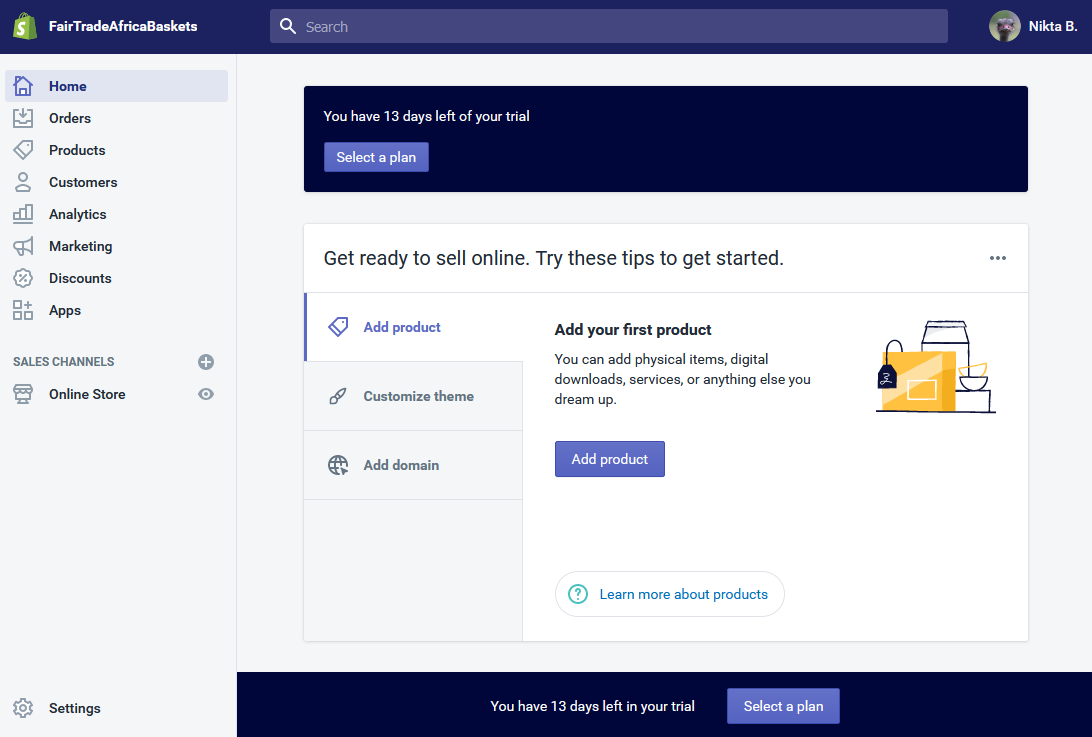Click the Orders inbox icon
This screenshot has width=1092, height=737.
pos(23,118)
